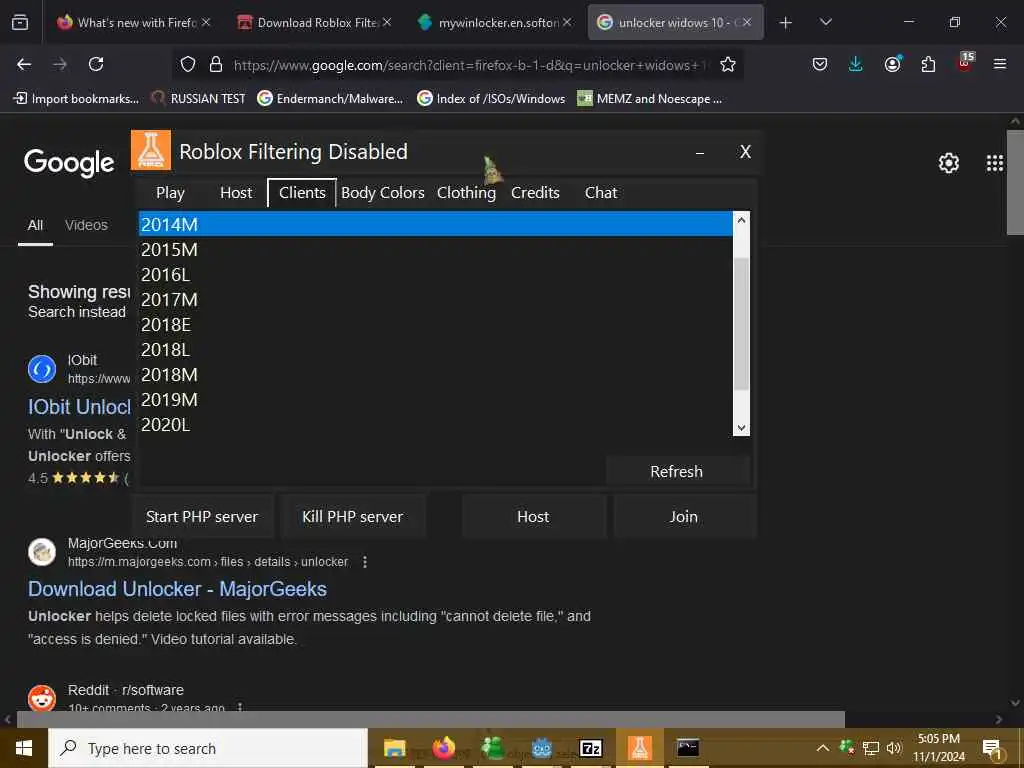Image resolution: width=1024 pixels, height=768 pixels.
Task: Open the MEMZ and Noescape bookmark
Action: tap(650, 99)
